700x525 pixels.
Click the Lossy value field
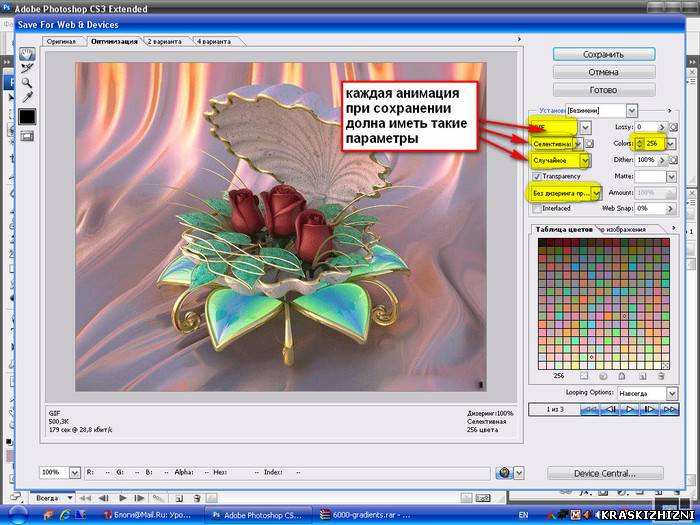click(x=646, y=127)
